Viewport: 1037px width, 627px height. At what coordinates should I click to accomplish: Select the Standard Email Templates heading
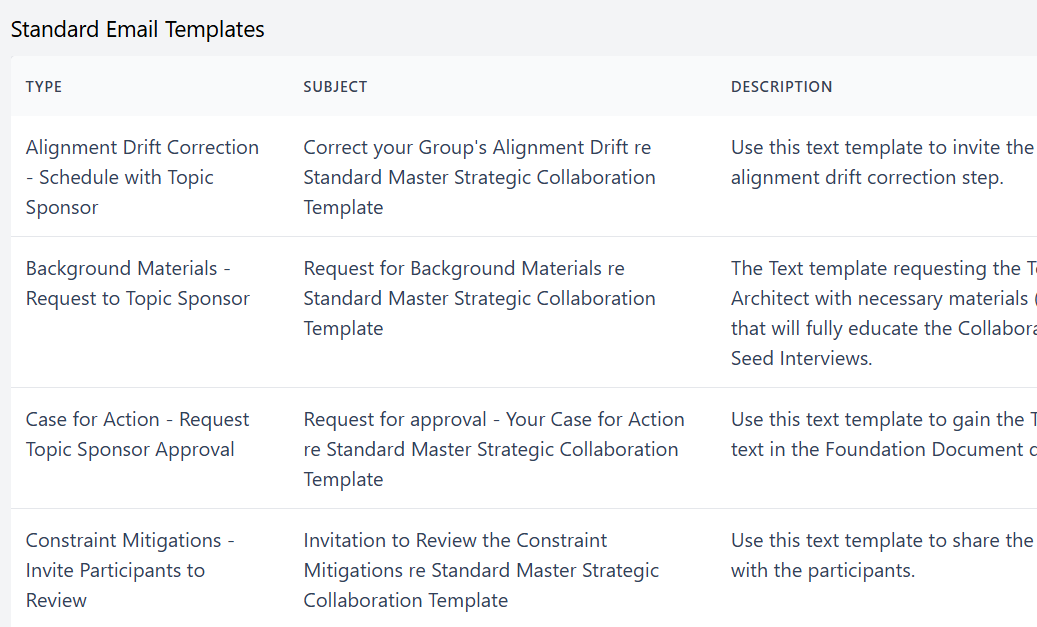pyautogui.click(x=138, y=29)
